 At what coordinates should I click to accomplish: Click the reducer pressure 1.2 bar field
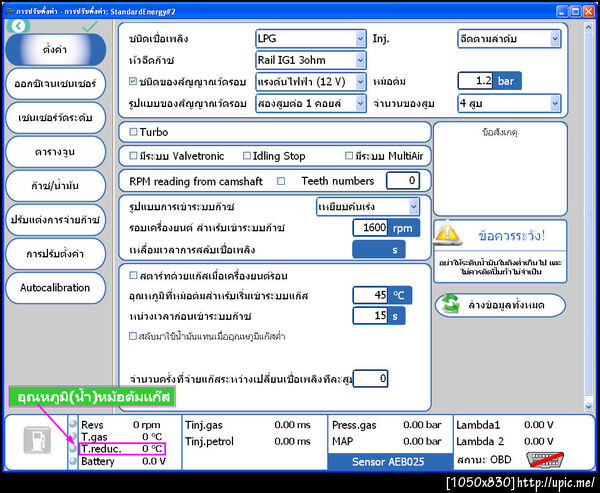coord(475,81)
